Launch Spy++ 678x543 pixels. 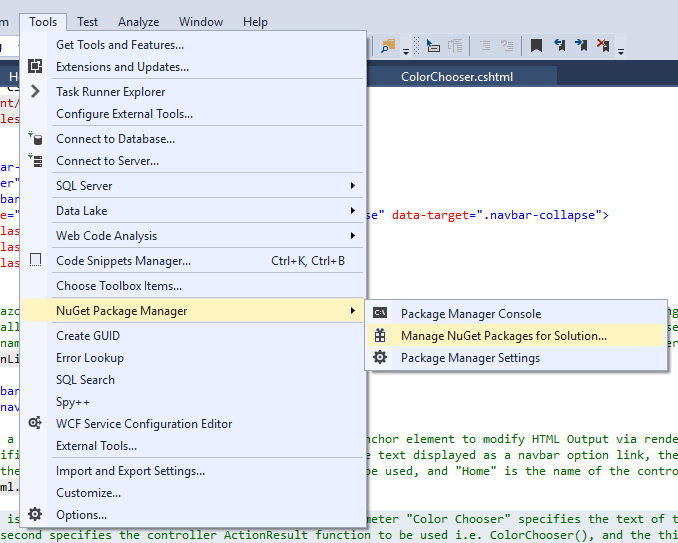(x=192, y=402)
